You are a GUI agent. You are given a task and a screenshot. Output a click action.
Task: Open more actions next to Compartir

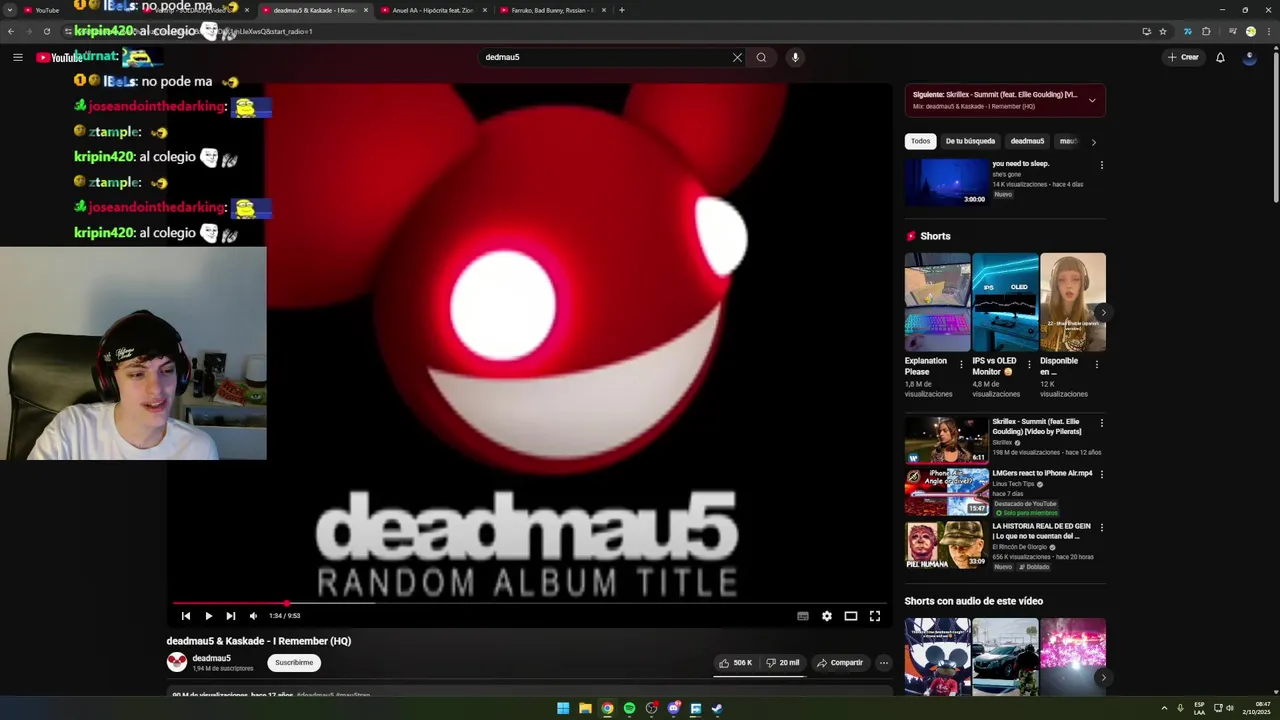coord(883,663)
